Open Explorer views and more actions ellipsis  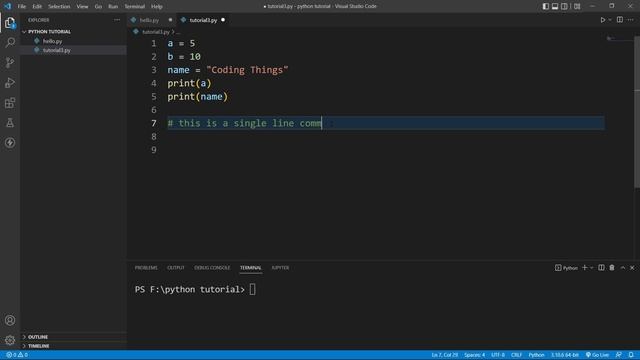(x=117, y=20)
